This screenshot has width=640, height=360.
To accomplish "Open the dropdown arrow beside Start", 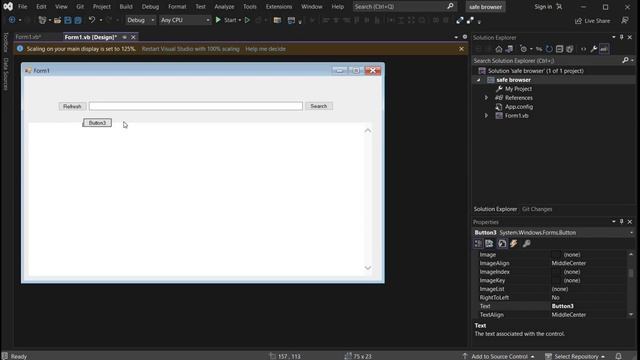I will 240,20.
